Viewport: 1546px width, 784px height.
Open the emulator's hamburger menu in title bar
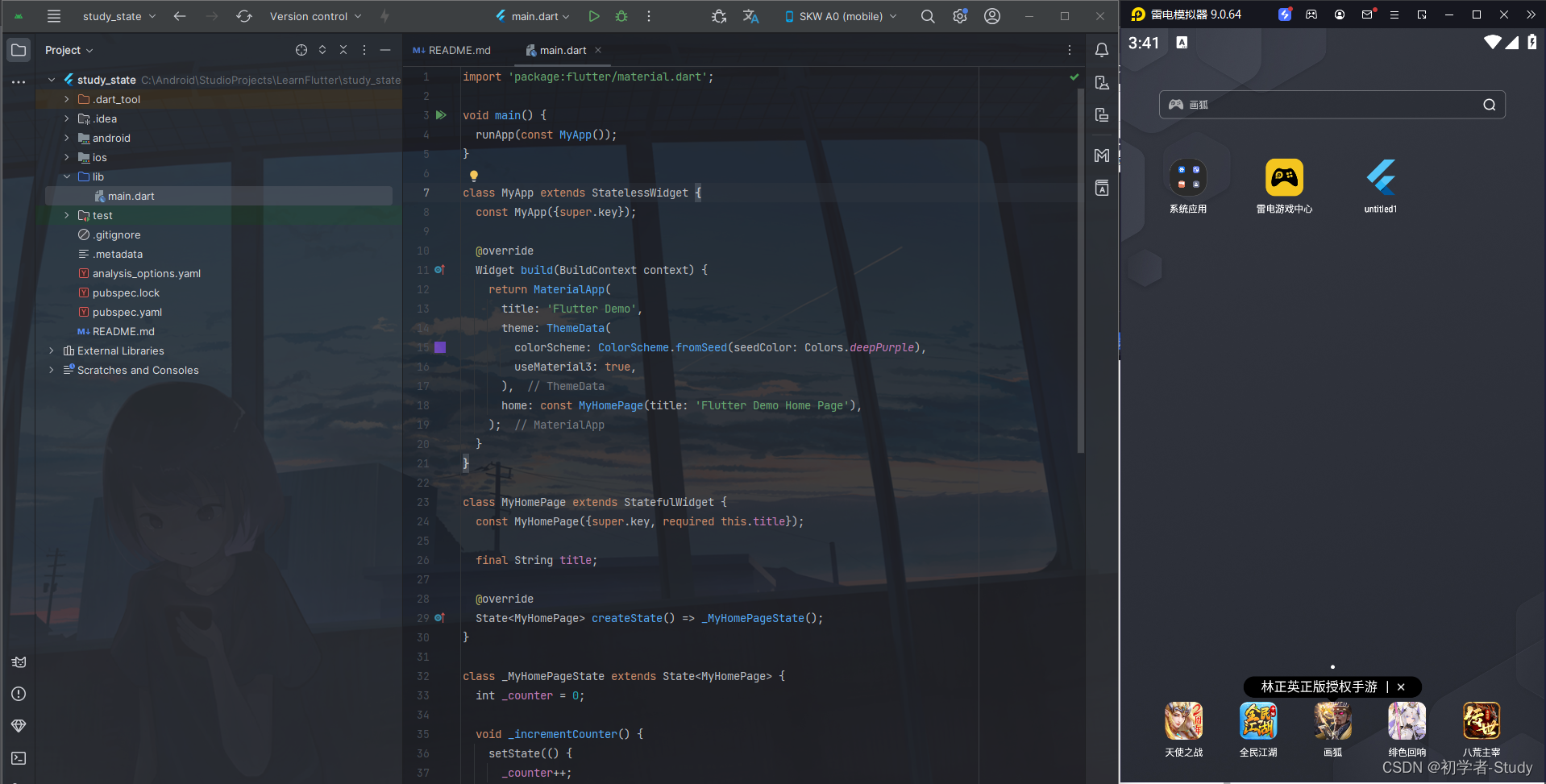[1394, 15]
